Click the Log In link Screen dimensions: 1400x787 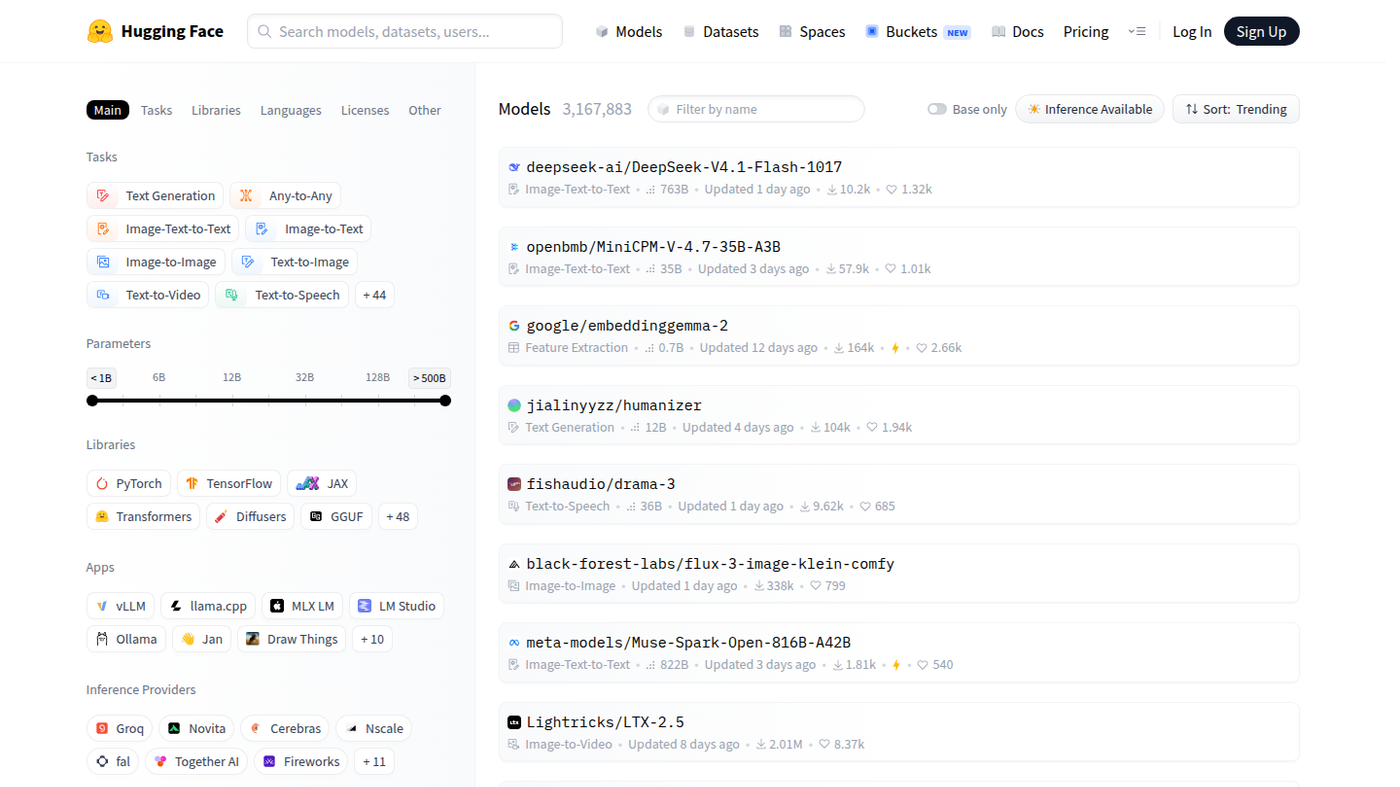[1192, 32]
